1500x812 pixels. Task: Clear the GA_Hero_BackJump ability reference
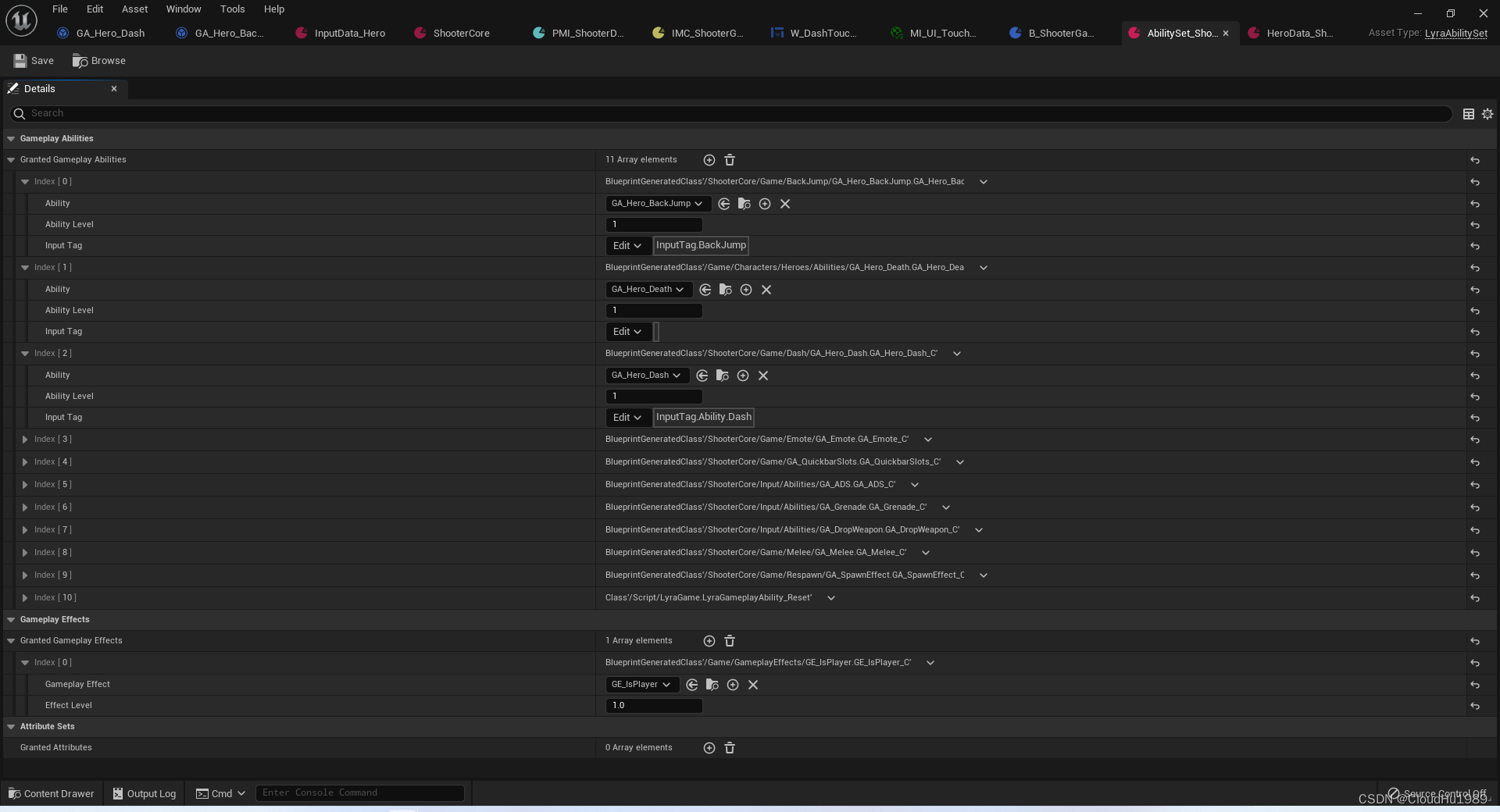pos(785,204)
